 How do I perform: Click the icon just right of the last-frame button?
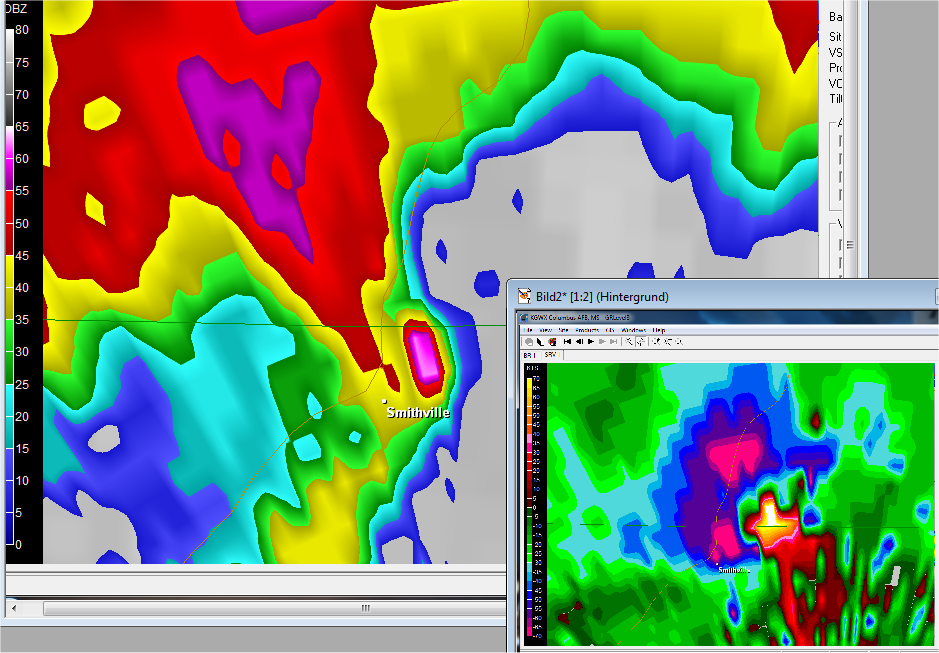tap(629, 341)
